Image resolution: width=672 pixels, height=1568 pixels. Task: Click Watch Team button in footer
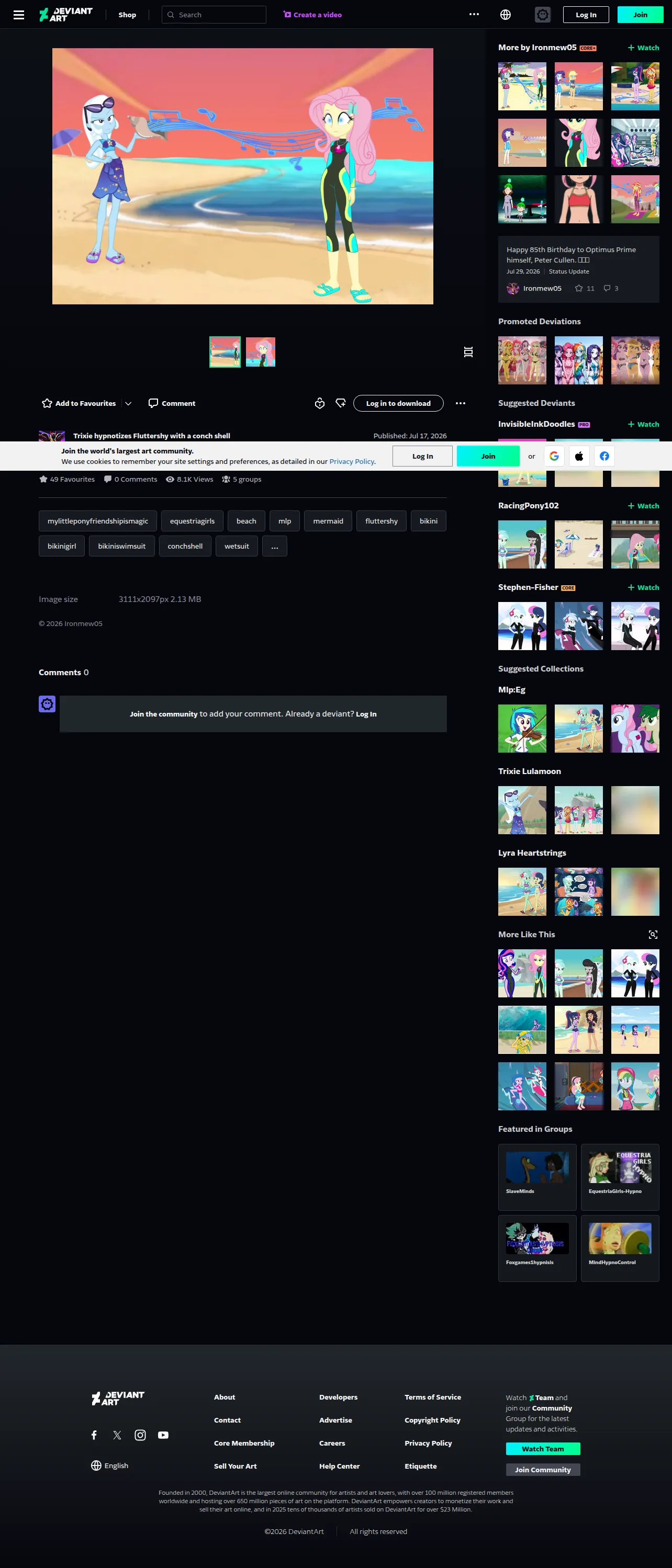coord(543,1449)
